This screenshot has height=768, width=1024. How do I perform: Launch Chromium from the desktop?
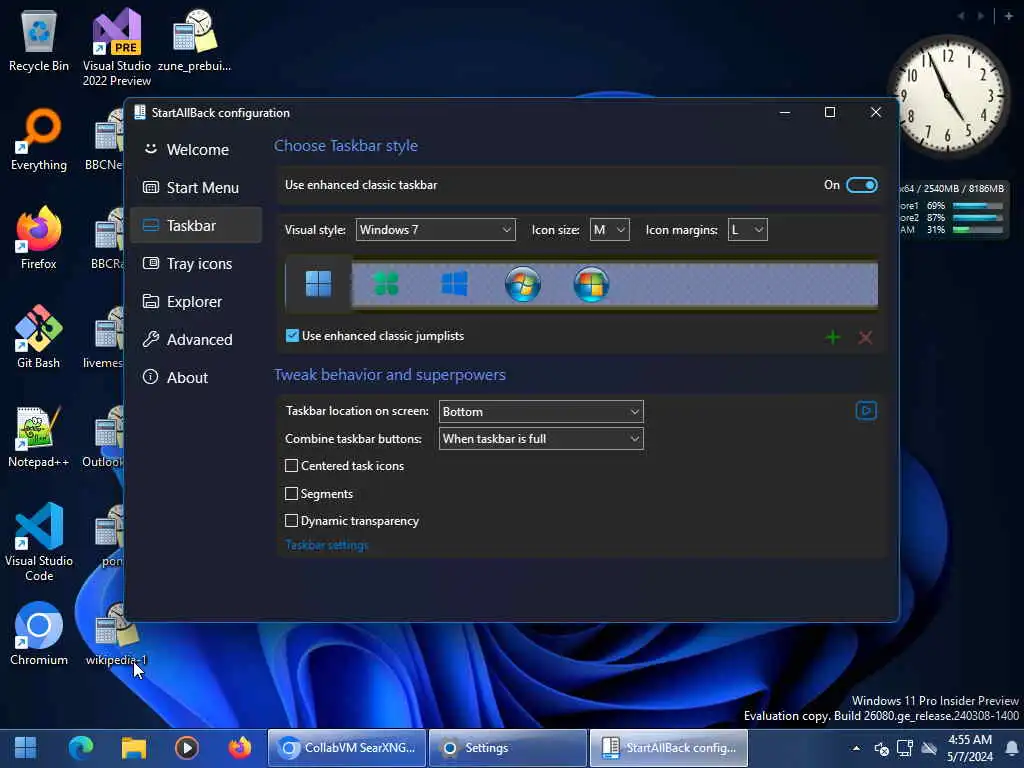click(39, 633)
